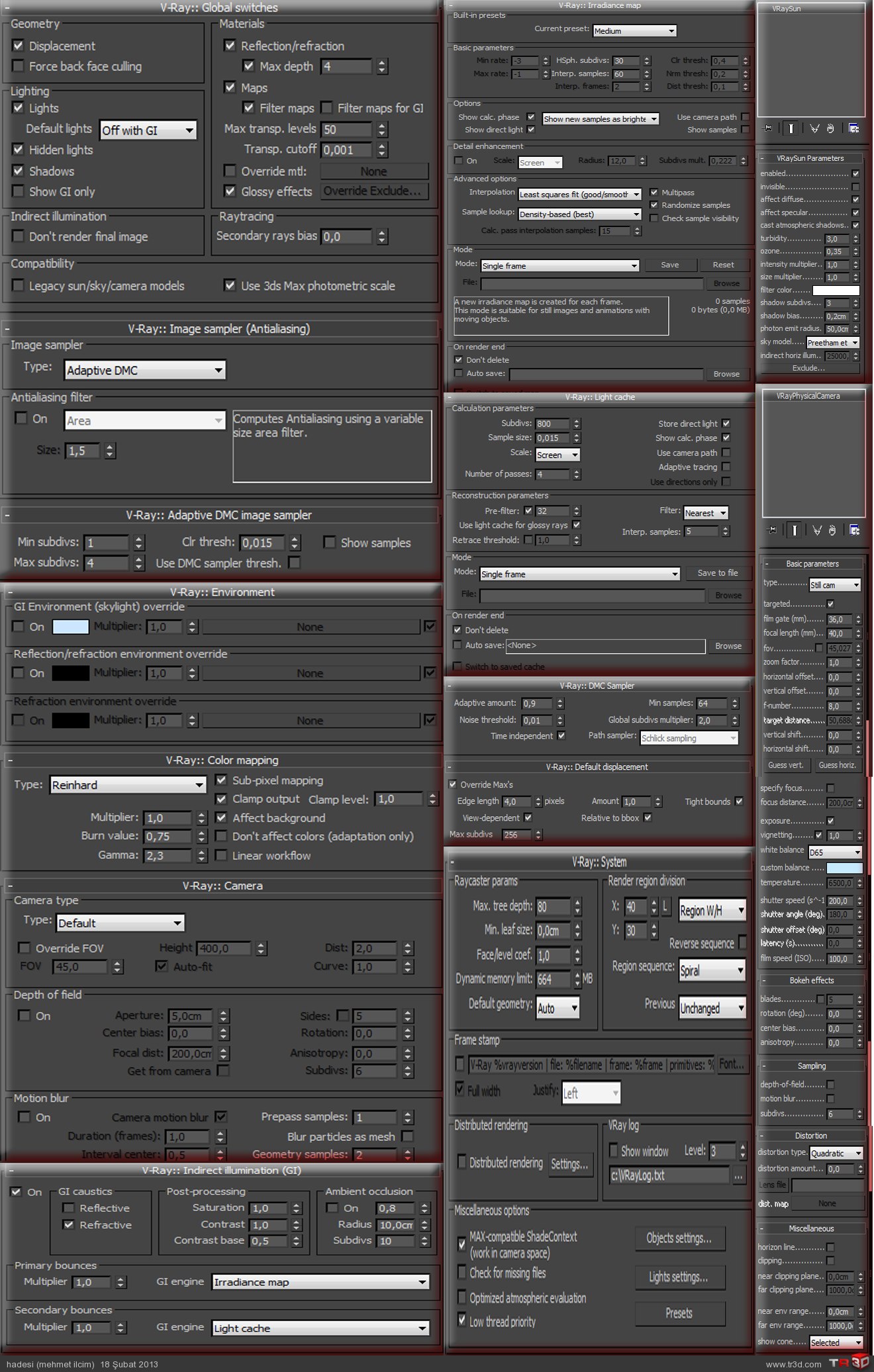Image resolution: width=874 pixels, height=1372 pixels.
Task: Collapse V-Ray:: Environment rollout header
Action: coord(222,592)
